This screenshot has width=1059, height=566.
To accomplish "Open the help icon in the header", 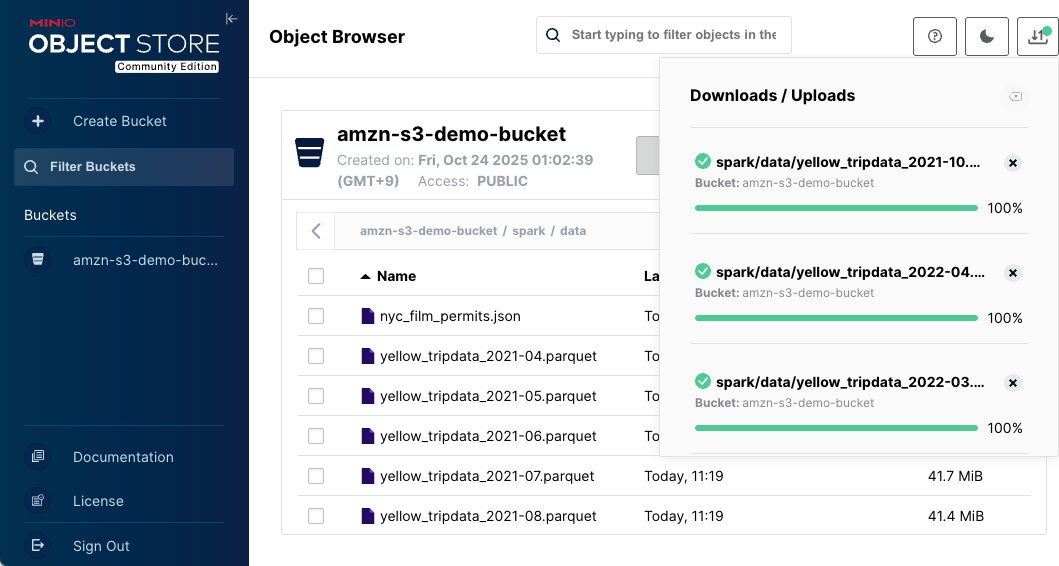I will tap(935, 36).
